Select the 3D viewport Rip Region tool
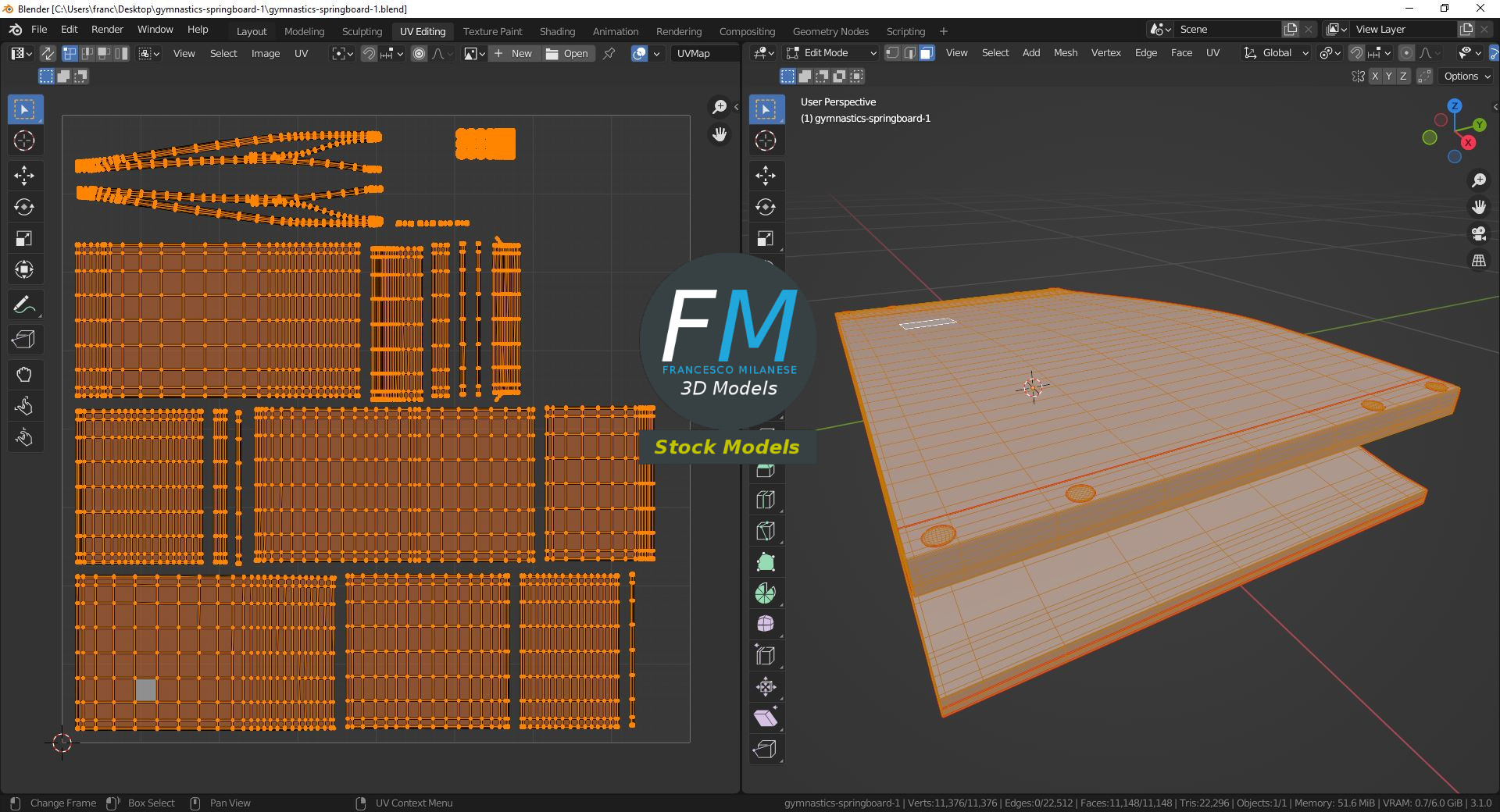The image size is (1500, 812). click(766, 750)
